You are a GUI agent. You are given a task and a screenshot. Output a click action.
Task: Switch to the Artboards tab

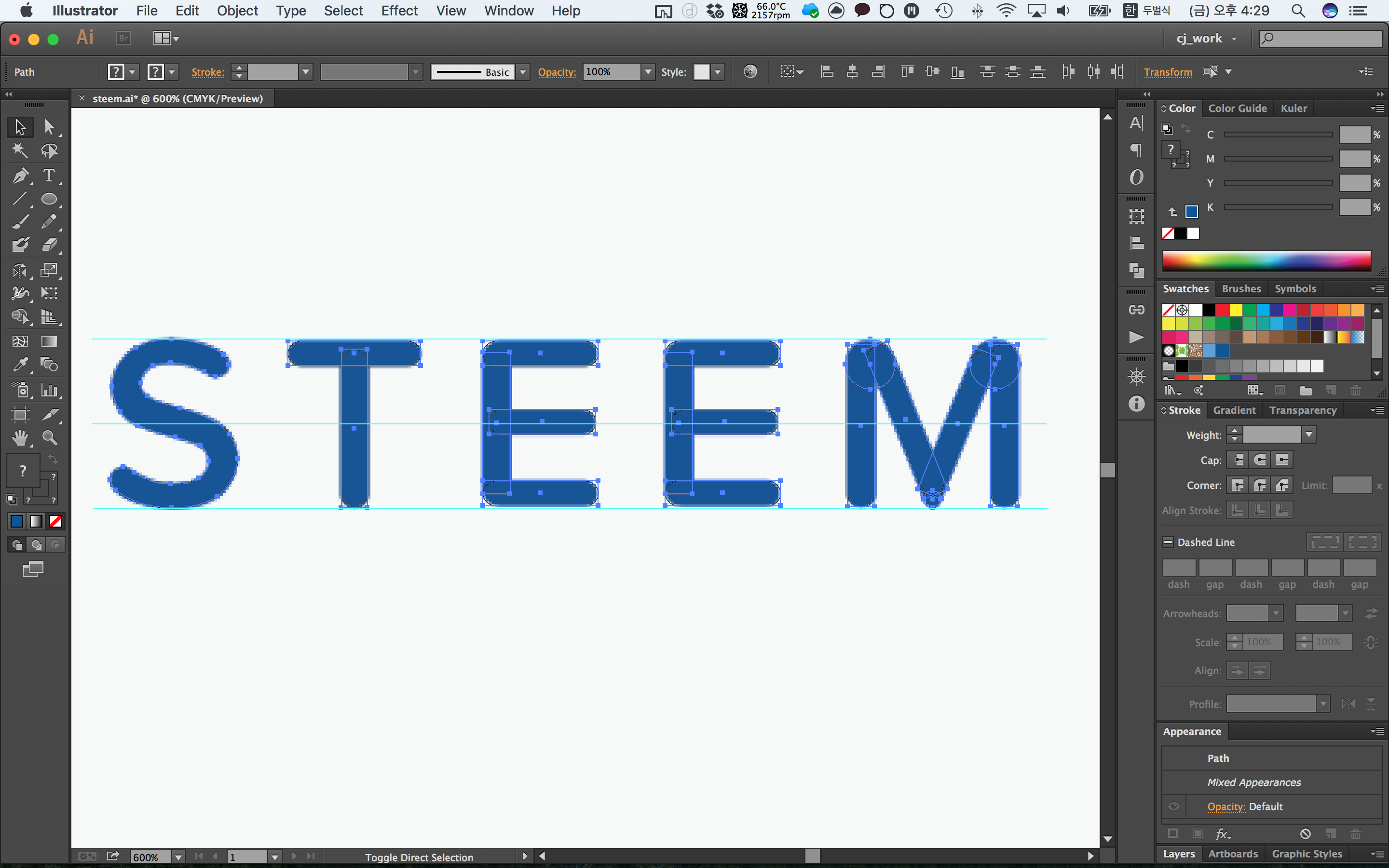(1232, 854)
